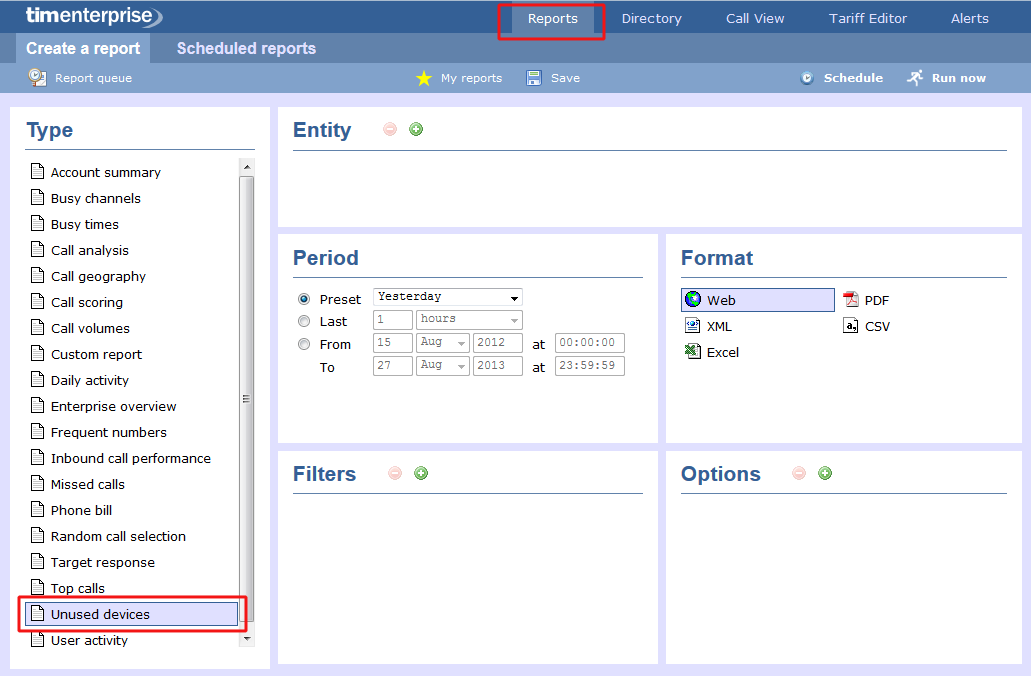The image size is (1031, 676).
Task: Click the My reports star icon
Action: pyautogui.click(x=424, y=78)
